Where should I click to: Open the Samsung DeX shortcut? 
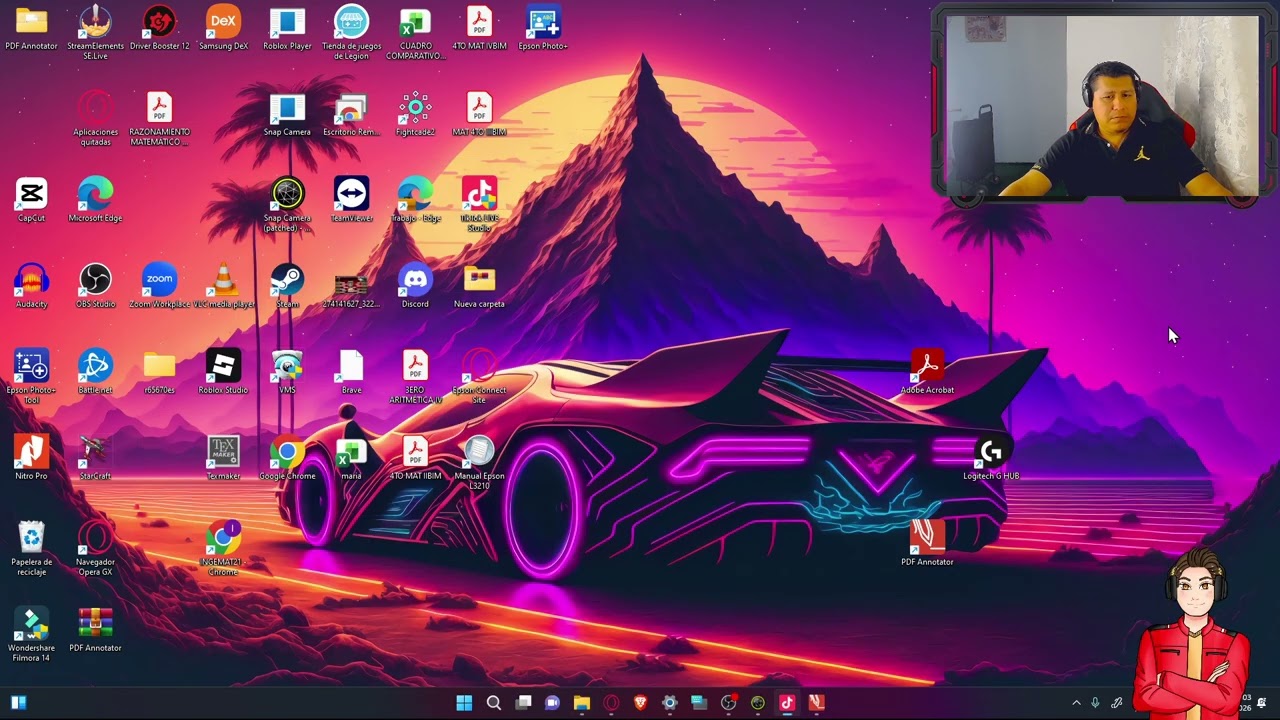pos(223,28)
